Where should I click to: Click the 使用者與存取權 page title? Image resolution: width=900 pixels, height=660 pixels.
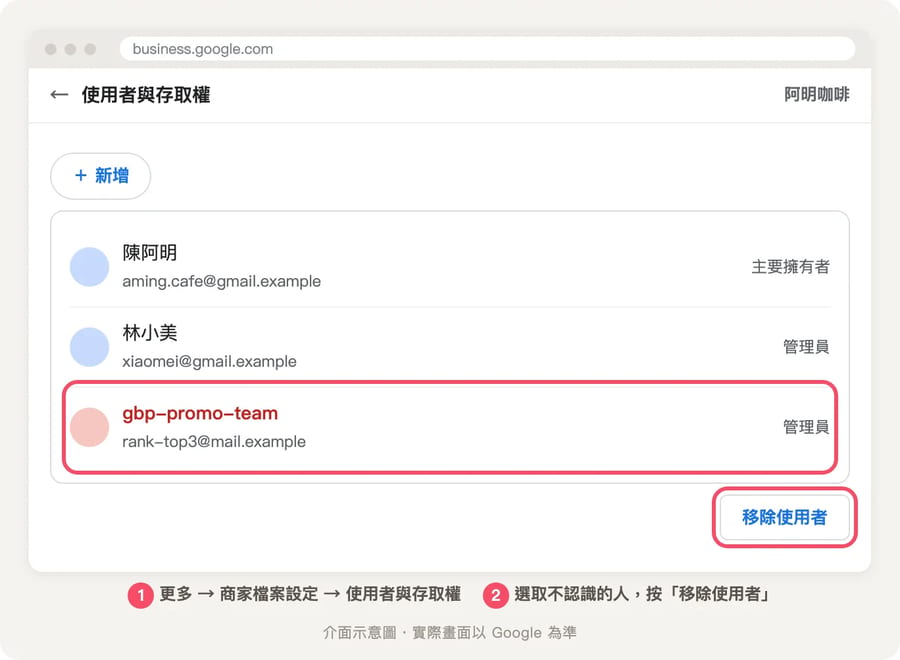tap(146, 95)
